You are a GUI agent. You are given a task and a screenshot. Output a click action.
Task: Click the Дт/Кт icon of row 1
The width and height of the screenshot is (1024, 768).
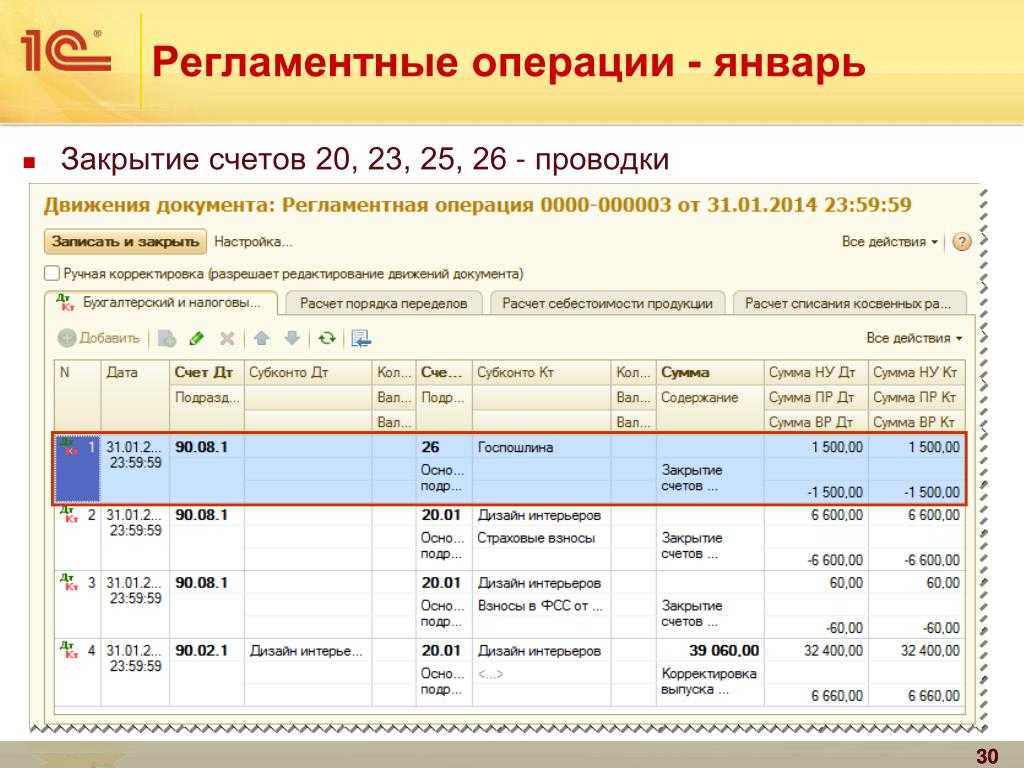pyautogui.click(x=68, y=447)
